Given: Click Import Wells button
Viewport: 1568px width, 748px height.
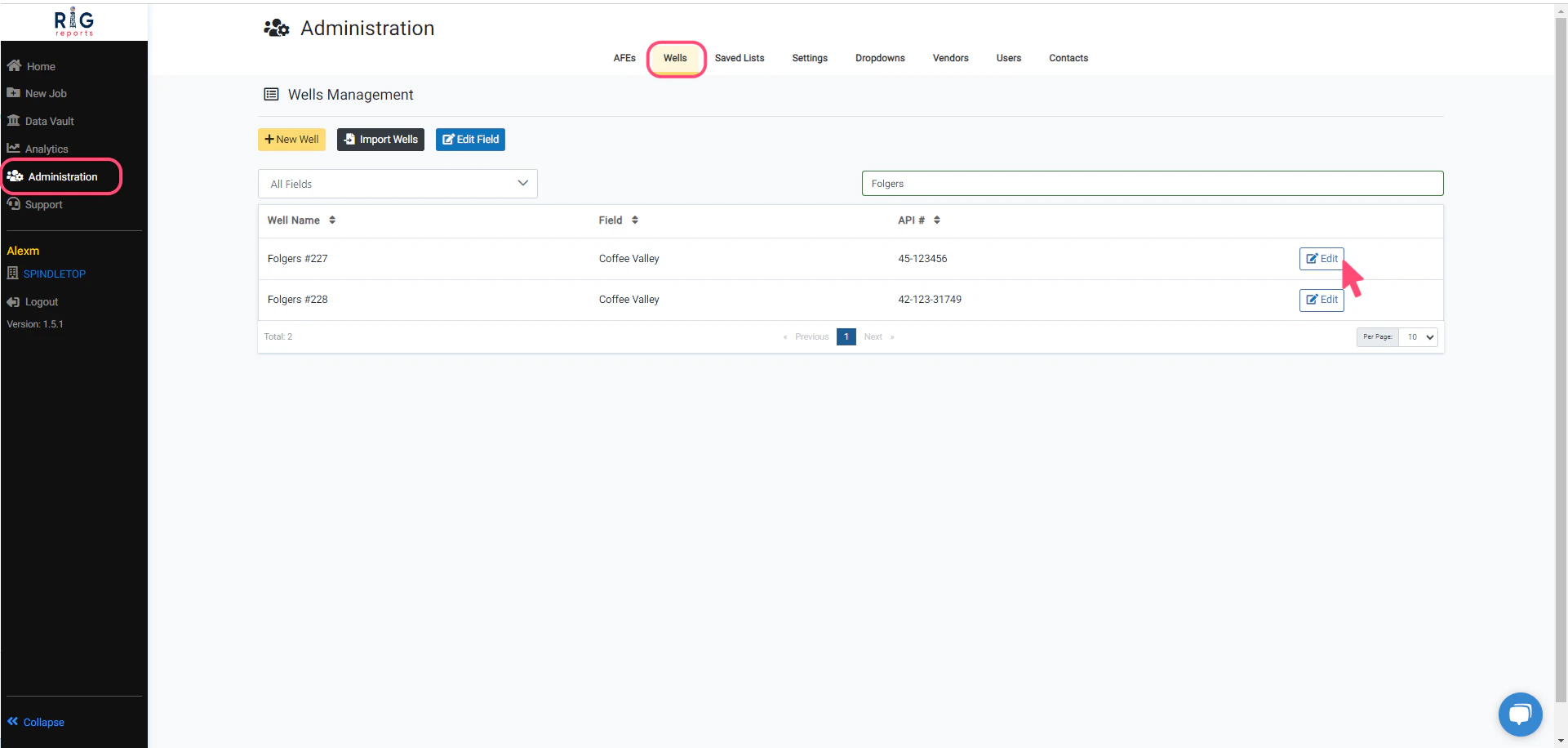Looking at the screenshot, I should pyautogui.click(x=380, y=140).
